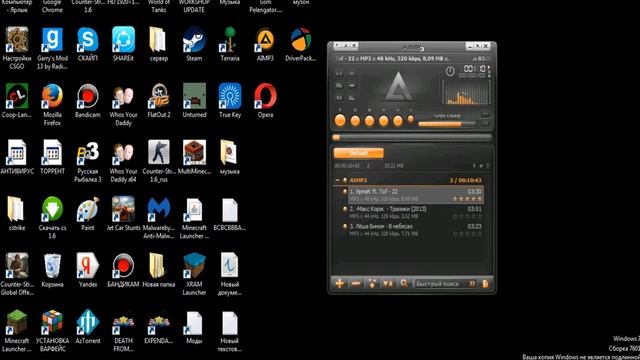
Task: Select track 1 Ярмак ft. Tof - 22
Action: 416,195
